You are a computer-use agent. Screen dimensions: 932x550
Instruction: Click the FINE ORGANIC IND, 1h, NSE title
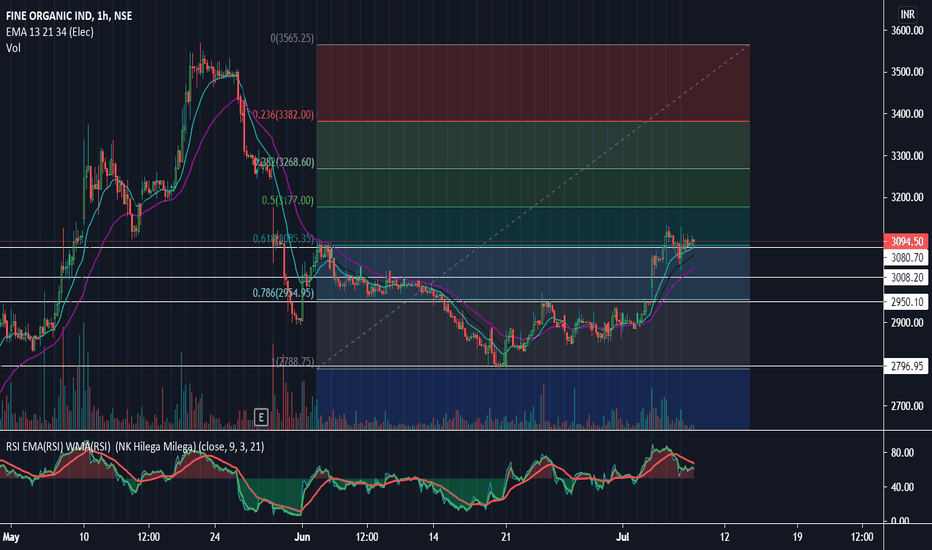pyautogui.click(x=69, y=16)
